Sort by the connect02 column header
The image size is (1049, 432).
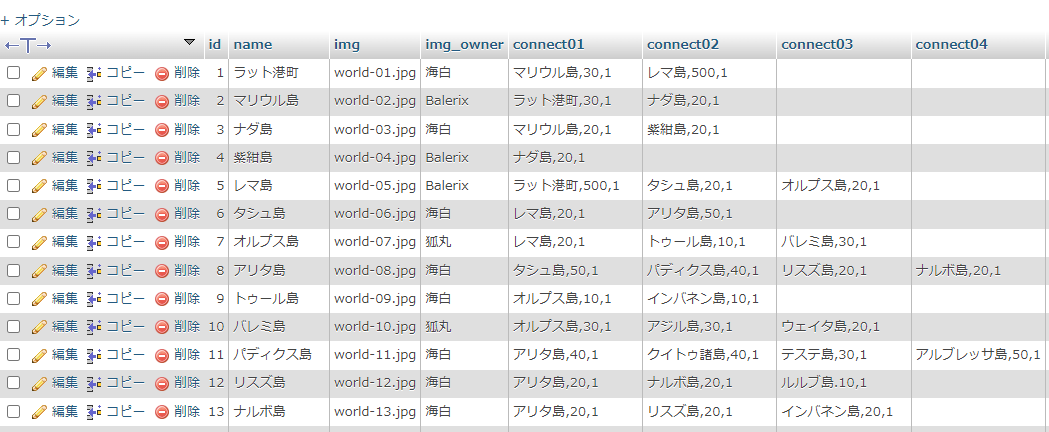pyautogui.click(x=682, y=45)
